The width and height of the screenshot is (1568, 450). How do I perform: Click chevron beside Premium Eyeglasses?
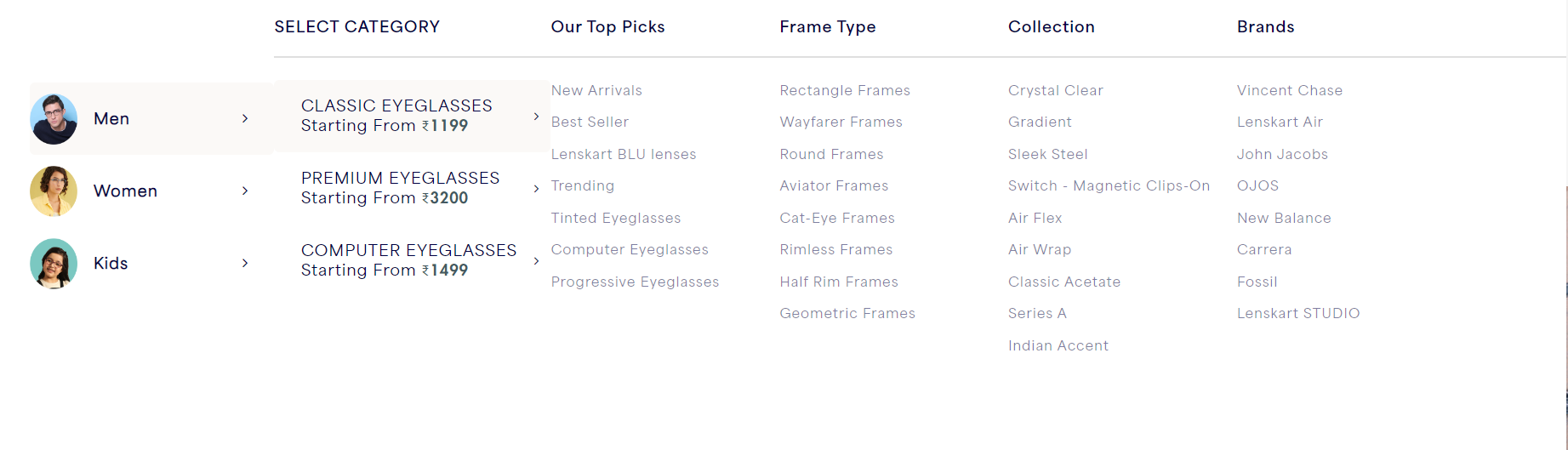pos(536,189)
